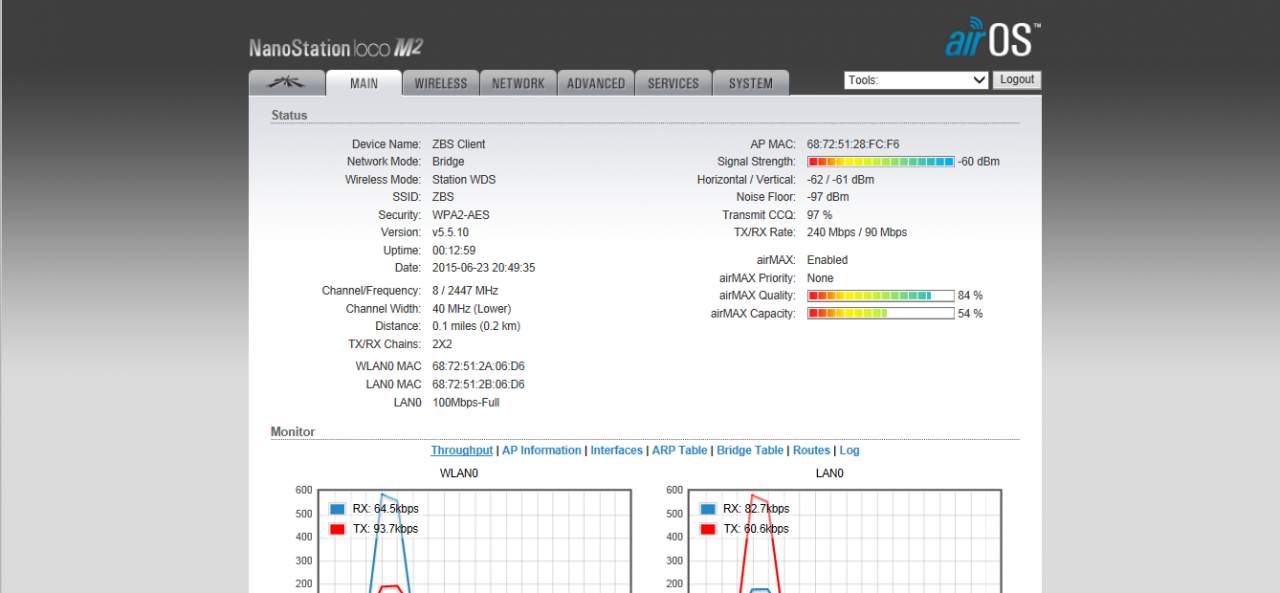Switch to the WIRELESS tab
Viewport: 1280px width, 593px height.
point(441,83)
